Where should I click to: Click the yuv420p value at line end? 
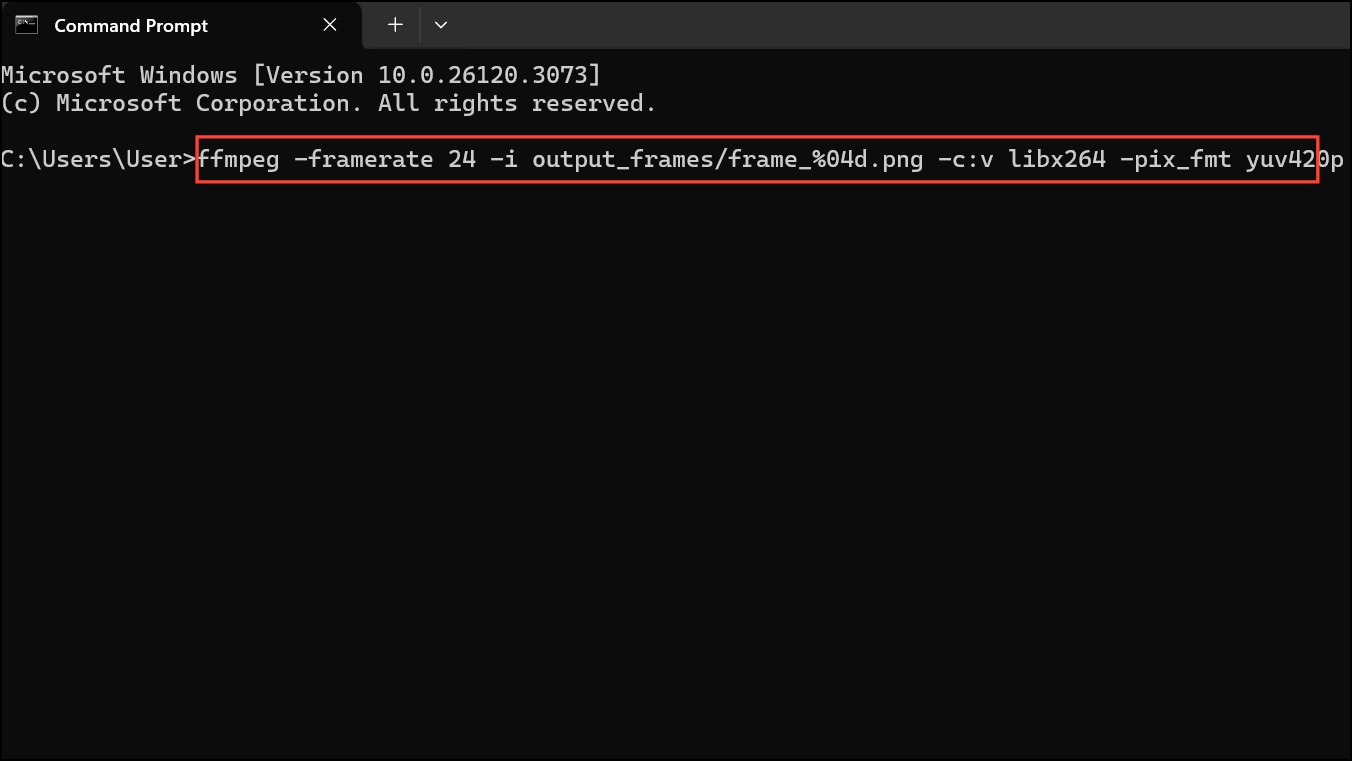[1295, 159]
